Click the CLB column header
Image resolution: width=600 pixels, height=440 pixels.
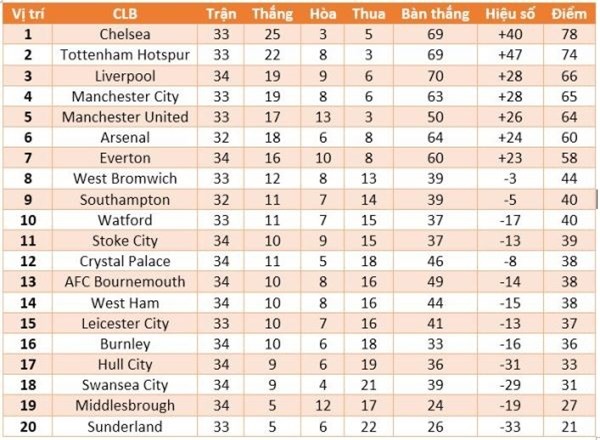tap(126, 14)
